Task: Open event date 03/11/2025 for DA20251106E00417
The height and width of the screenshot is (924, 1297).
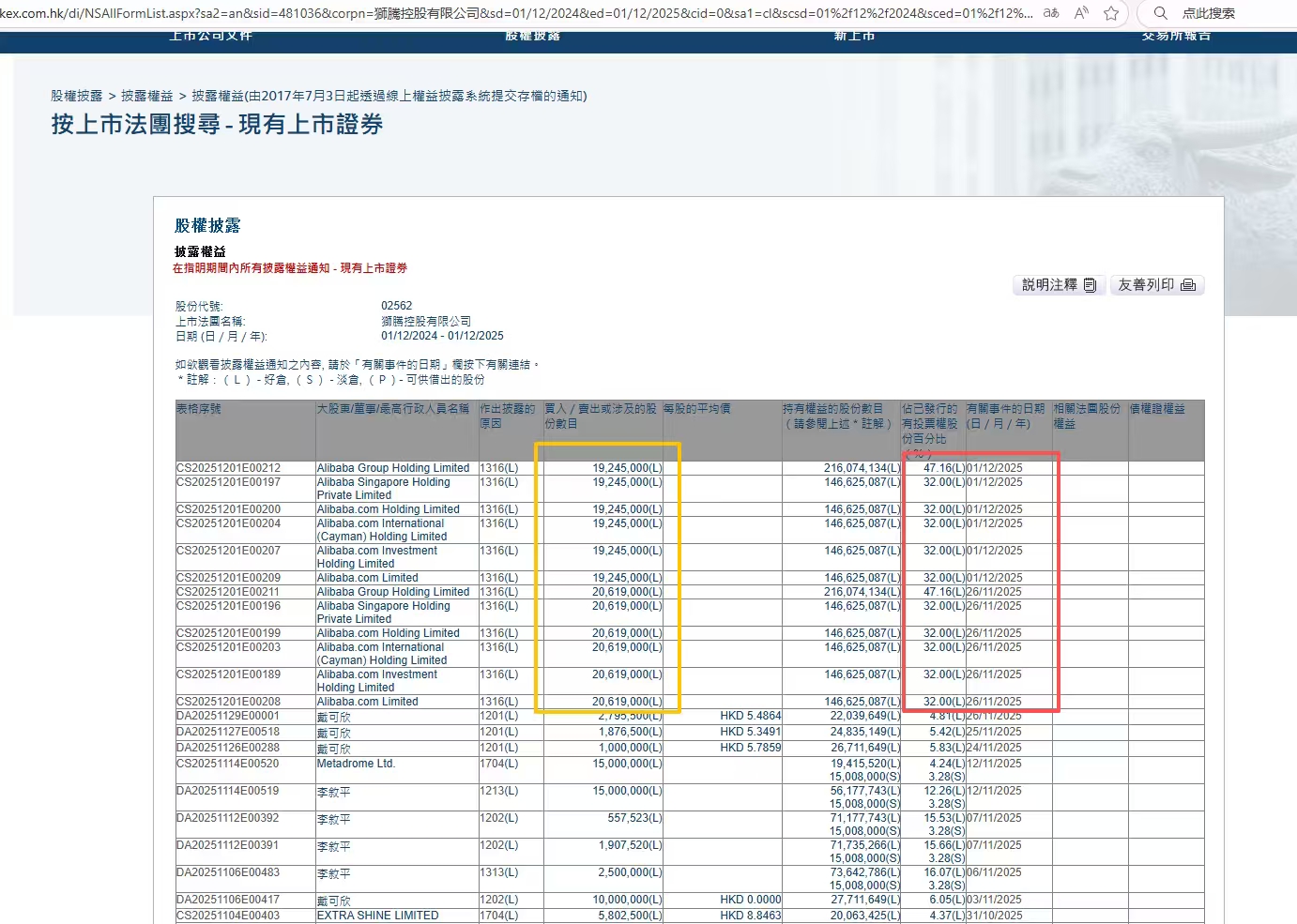Action: pyautogui.click(x=995, y=900)
